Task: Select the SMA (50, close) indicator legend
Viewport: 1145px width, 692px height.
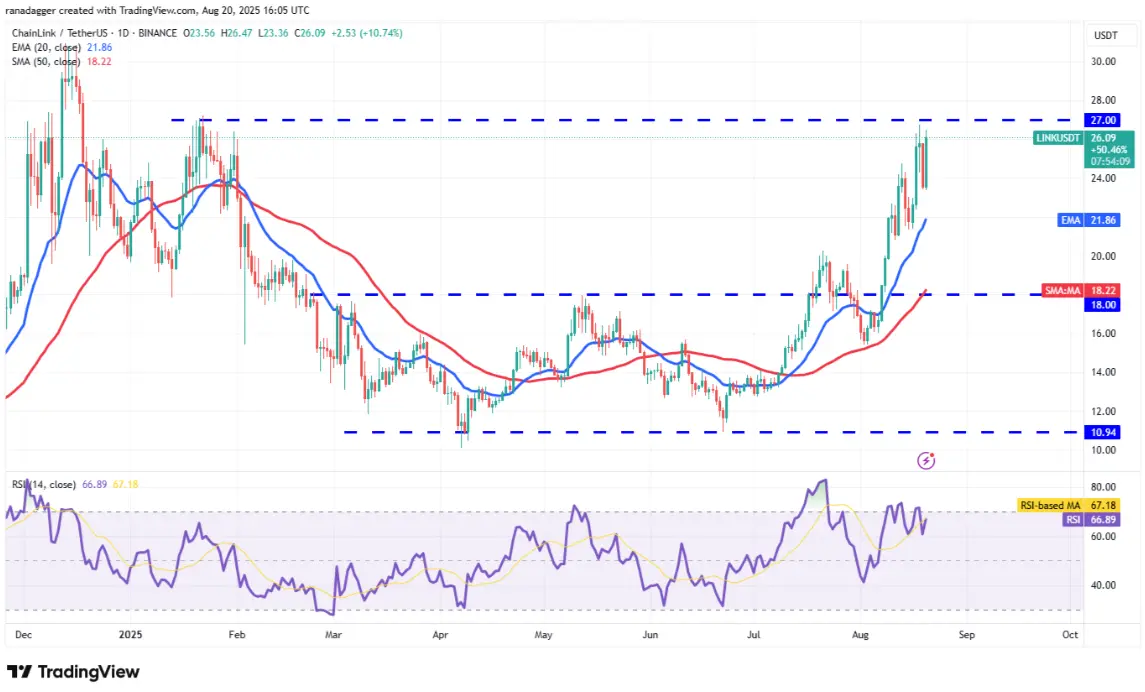Action: (x=62, y=62)
